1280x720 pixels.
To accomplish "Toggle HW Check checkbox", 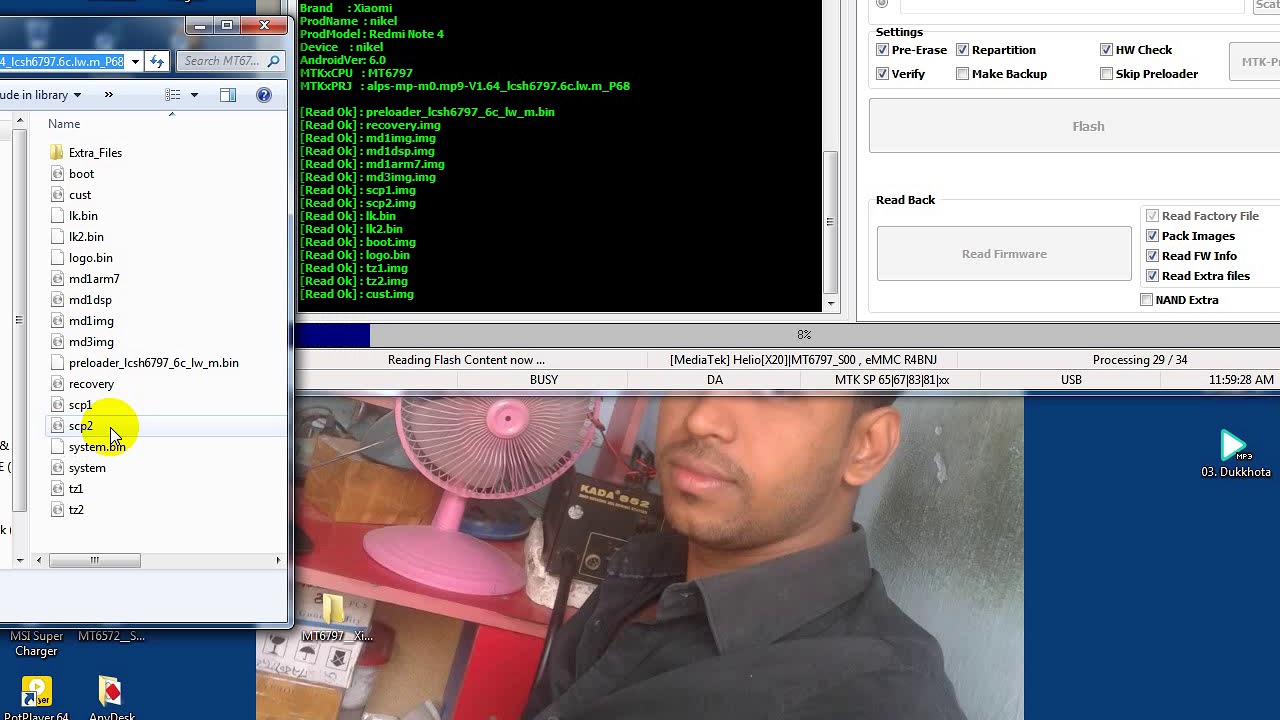I will coord(1106,50).
